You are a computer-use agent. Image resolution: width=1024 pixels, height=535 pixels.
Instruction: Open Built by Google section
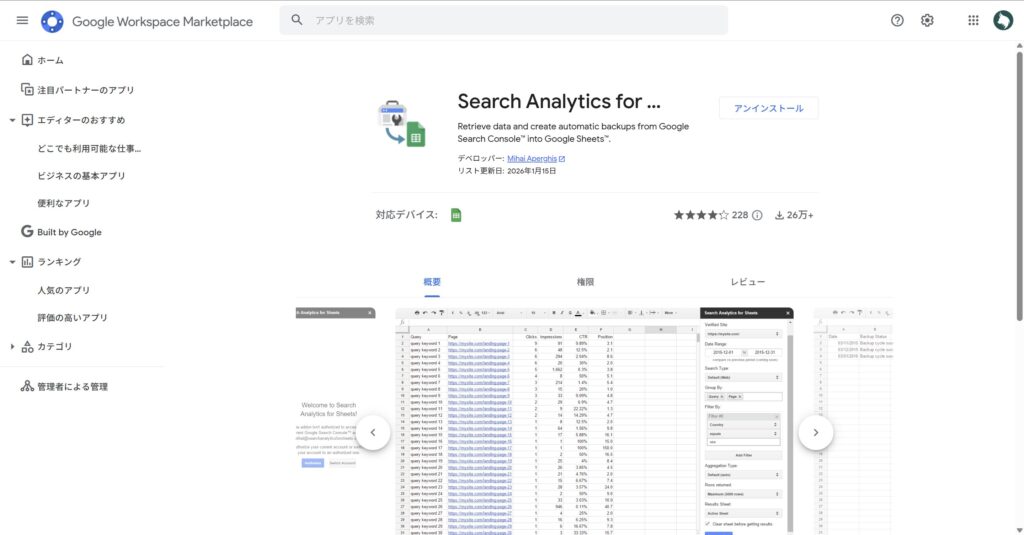(x=69, y=232)
